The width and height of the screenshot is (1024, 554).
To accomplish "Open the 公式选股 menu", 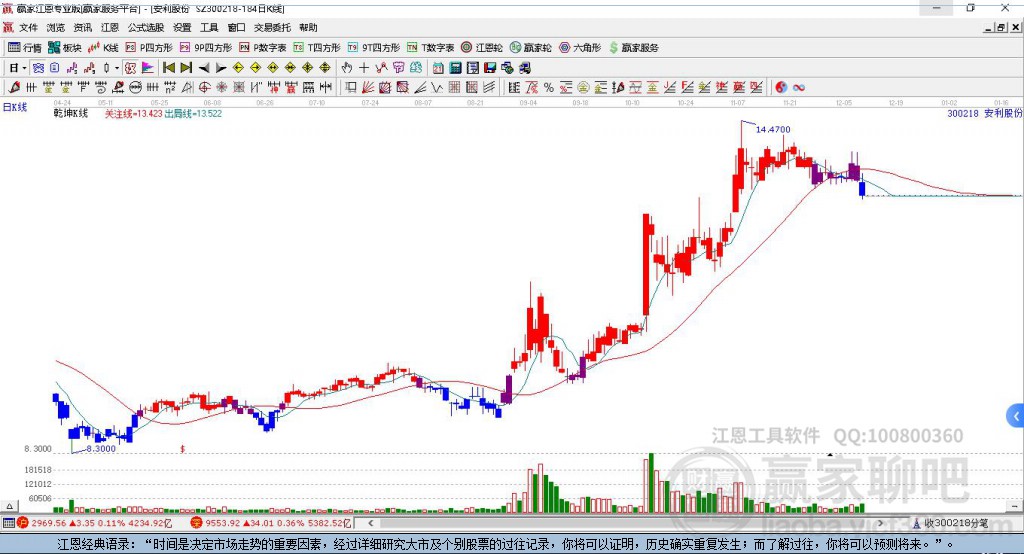I will pyautogui.click(x=146, y=27).
